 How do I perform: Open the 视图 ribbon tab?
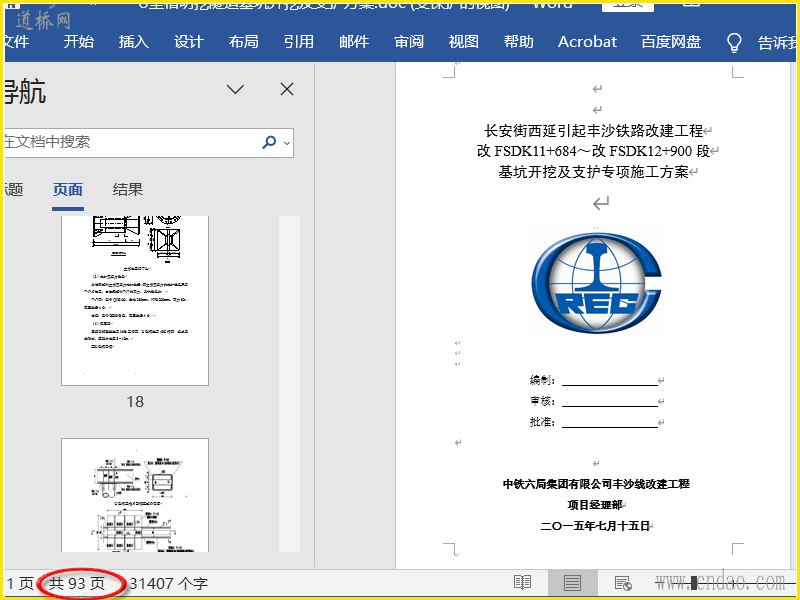464,41
